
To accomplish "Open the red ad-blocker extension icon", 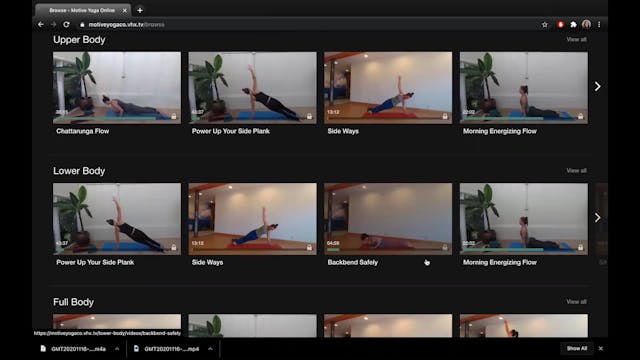I will pyautogui.click(x=560, y=24).
